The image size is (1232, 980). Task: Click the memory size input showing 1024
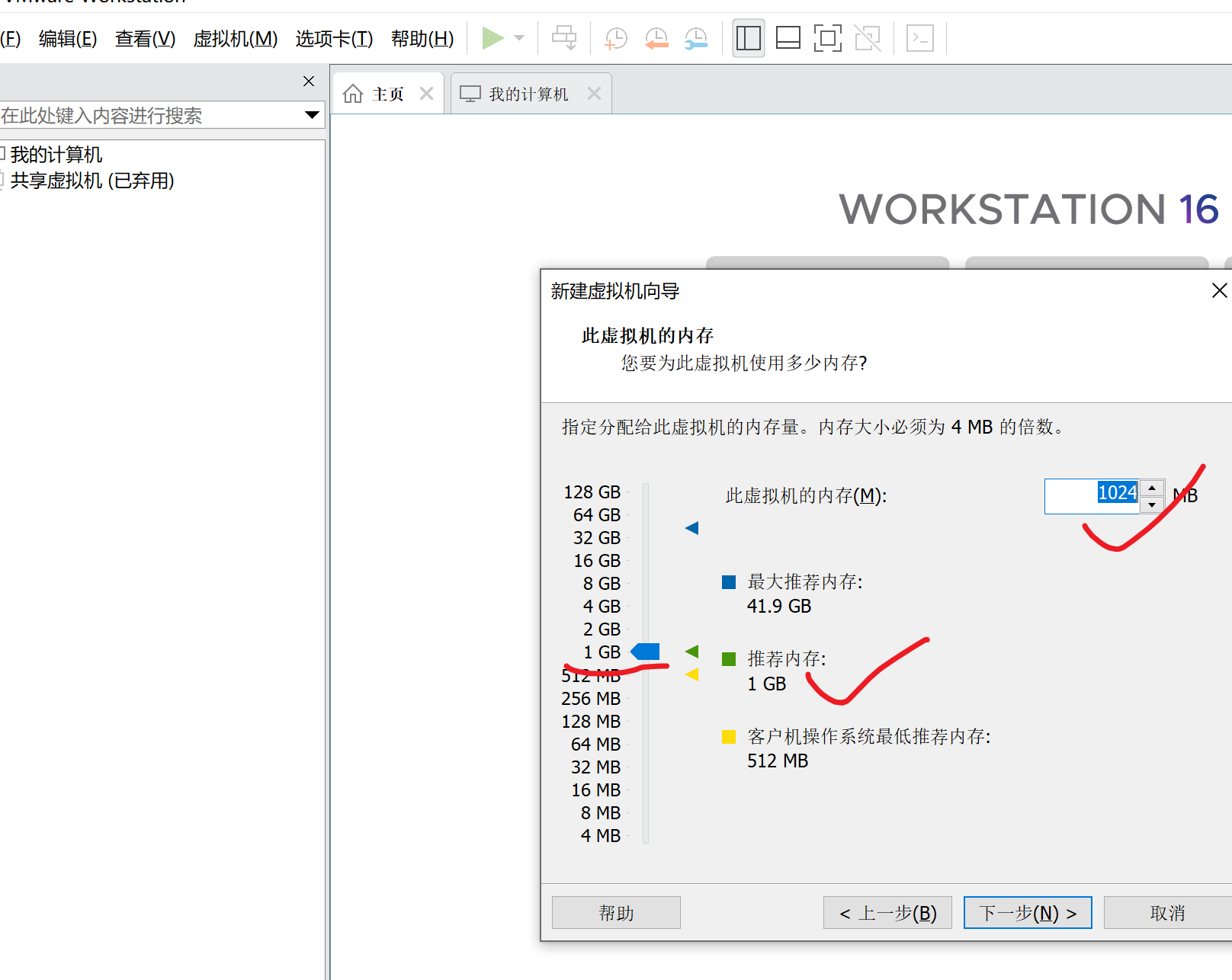coord(1092,496)
